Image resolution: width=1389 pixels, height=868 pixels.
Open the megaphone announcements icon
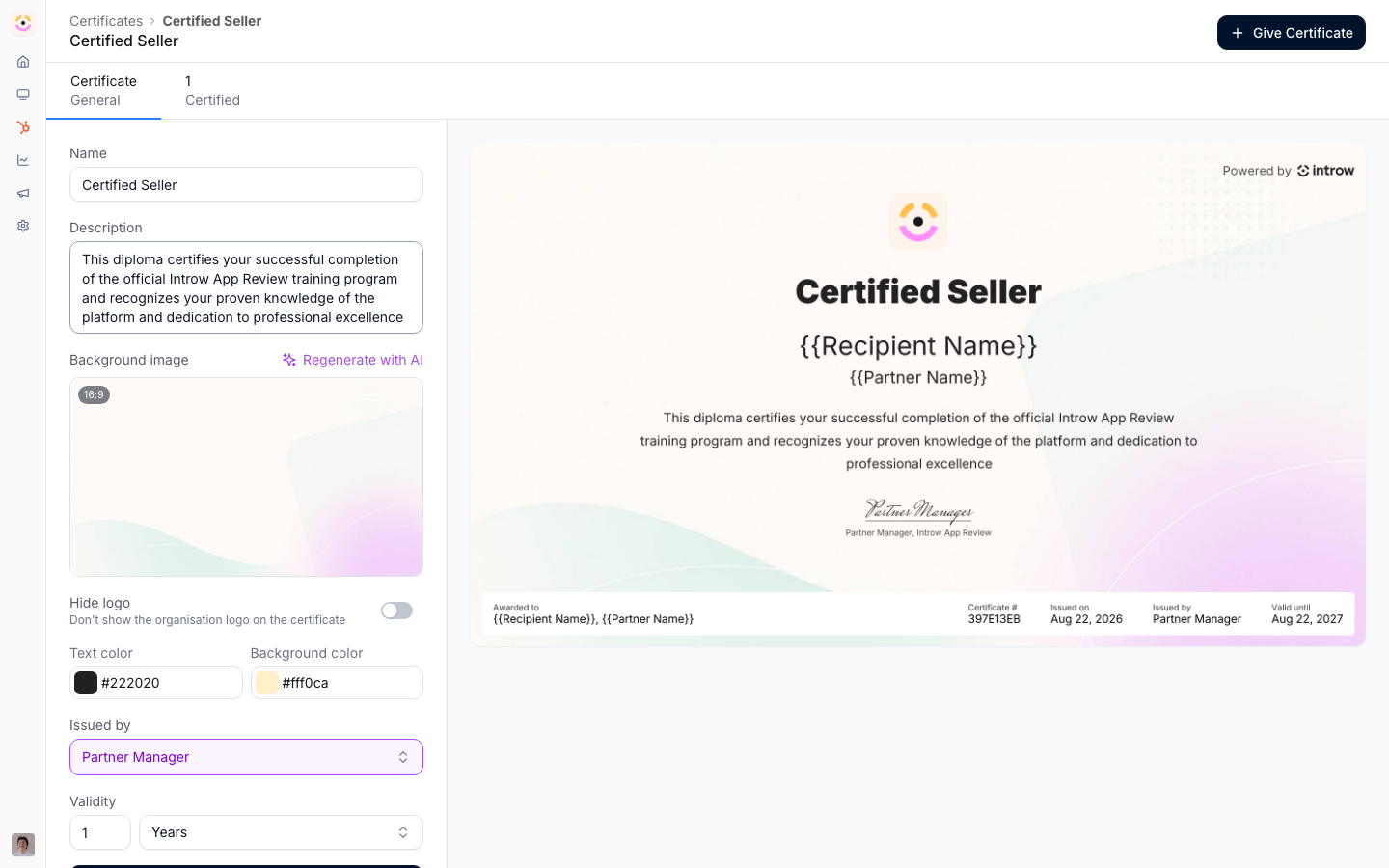pyautogui.click(x=23, y=193)
